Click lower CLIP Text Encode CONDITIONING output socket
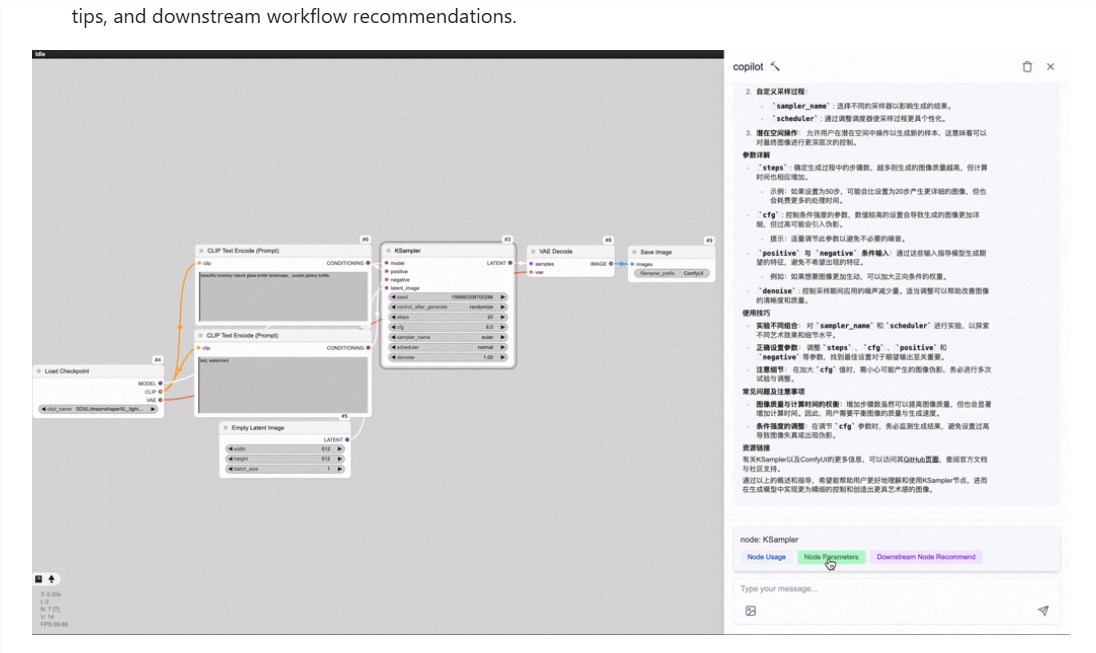 [x=368, y=347]
